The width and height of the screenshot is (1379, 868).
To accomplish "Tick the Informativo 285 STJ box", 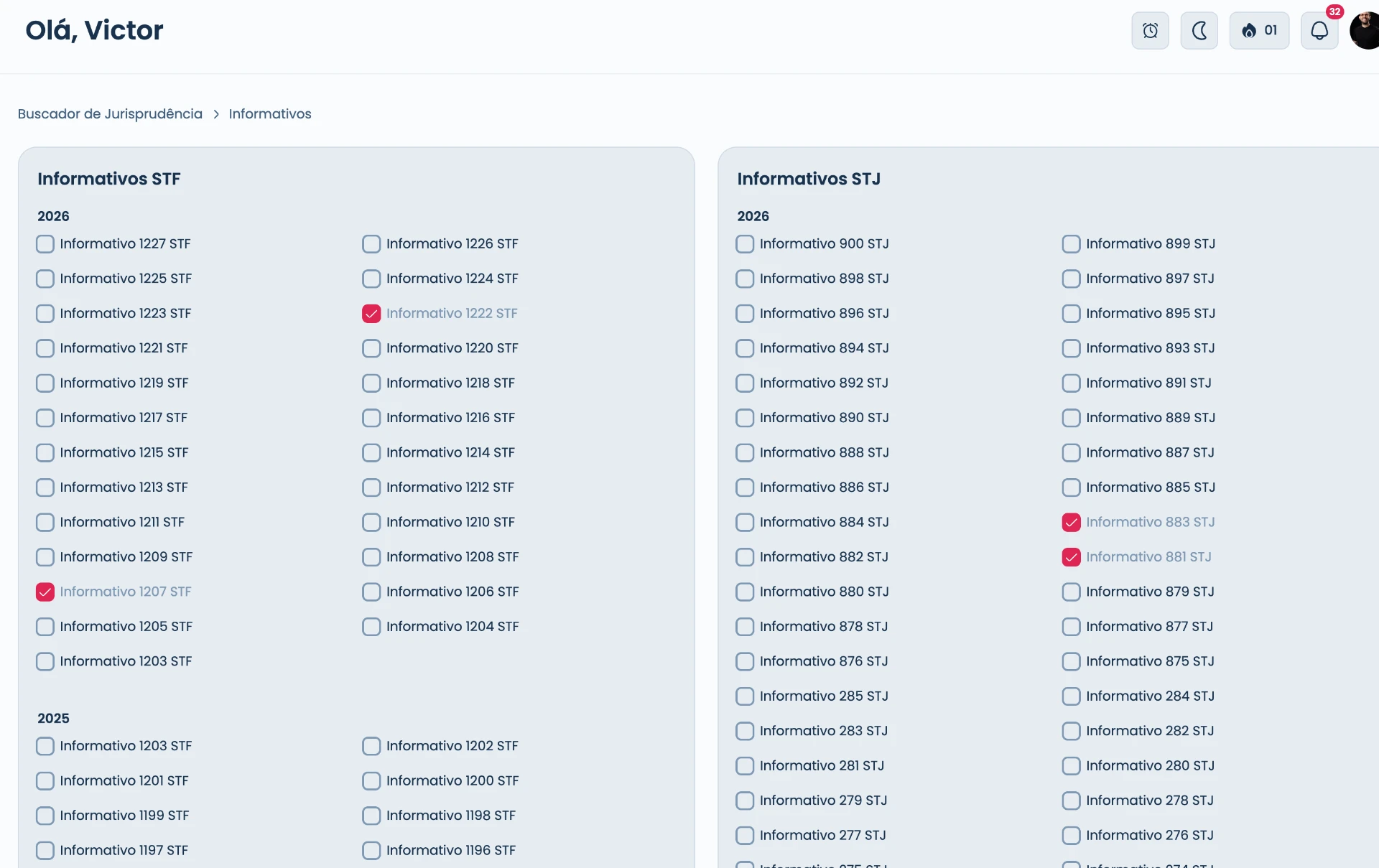I will pos(745,696).
